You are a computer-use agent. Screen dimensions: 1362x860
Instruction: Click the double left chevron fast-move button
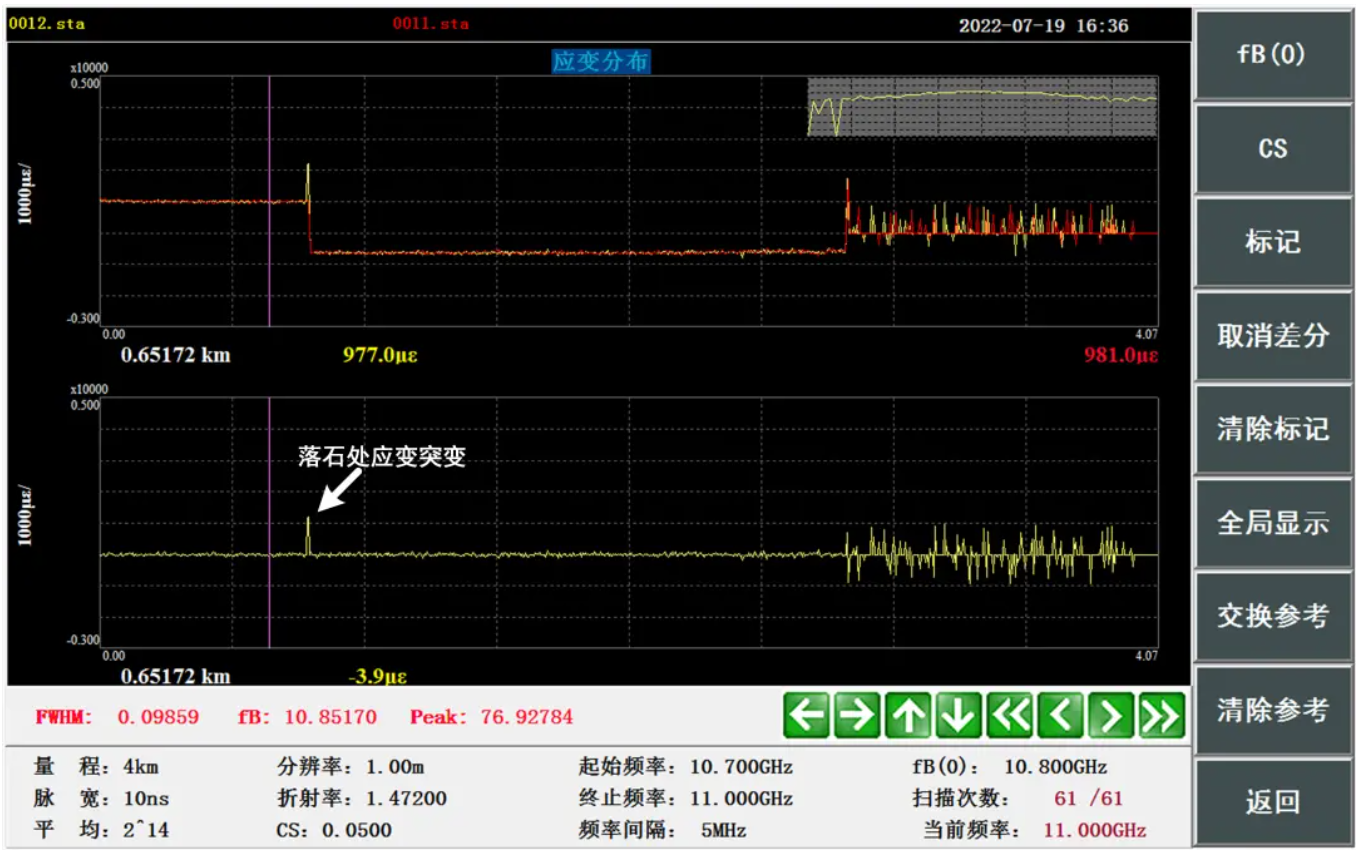click(1009, 715)
